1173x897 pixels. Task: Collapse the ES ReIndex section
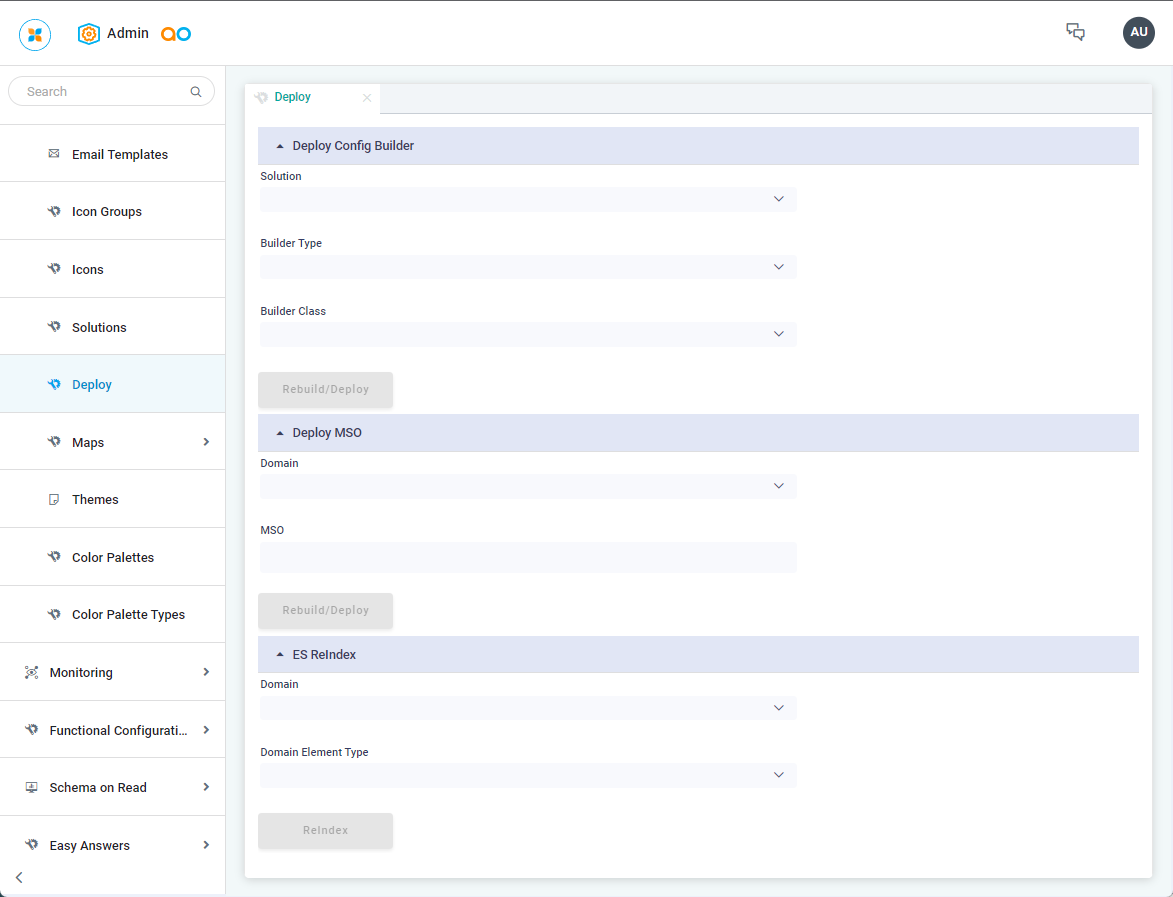(x=280, y=655)
